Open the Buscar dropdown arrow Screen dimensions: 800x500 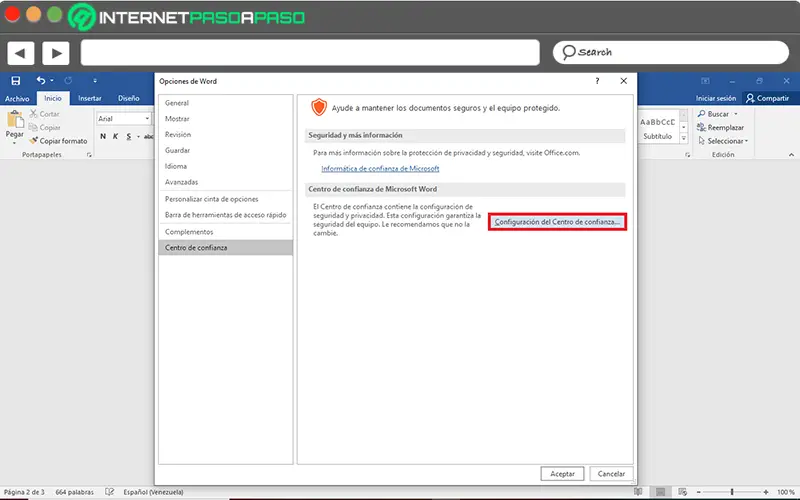[x=736, y=114]
